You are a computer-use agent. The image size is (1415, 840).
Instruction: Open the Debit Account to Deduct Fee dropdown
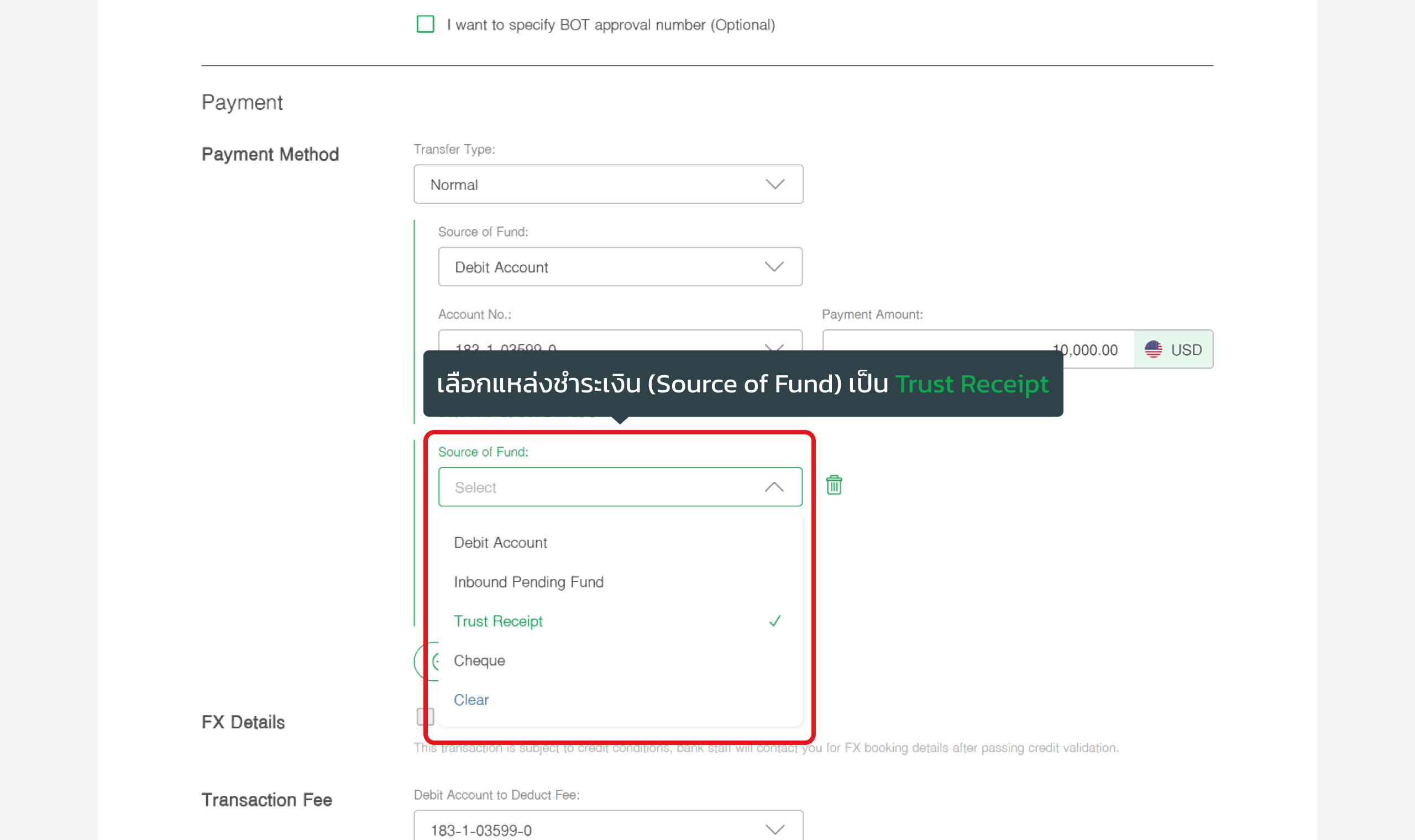click(609, 825)
